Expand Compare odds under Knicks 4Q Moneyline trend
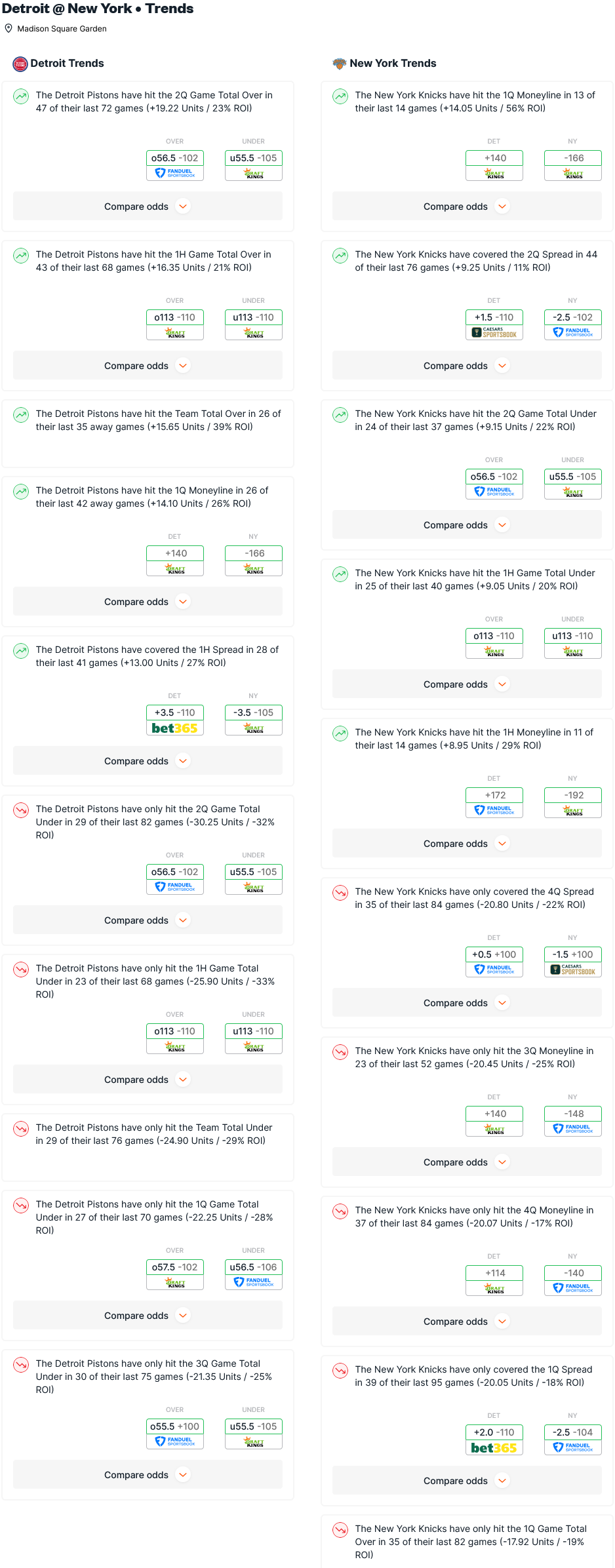 (x=467, y=1322)
